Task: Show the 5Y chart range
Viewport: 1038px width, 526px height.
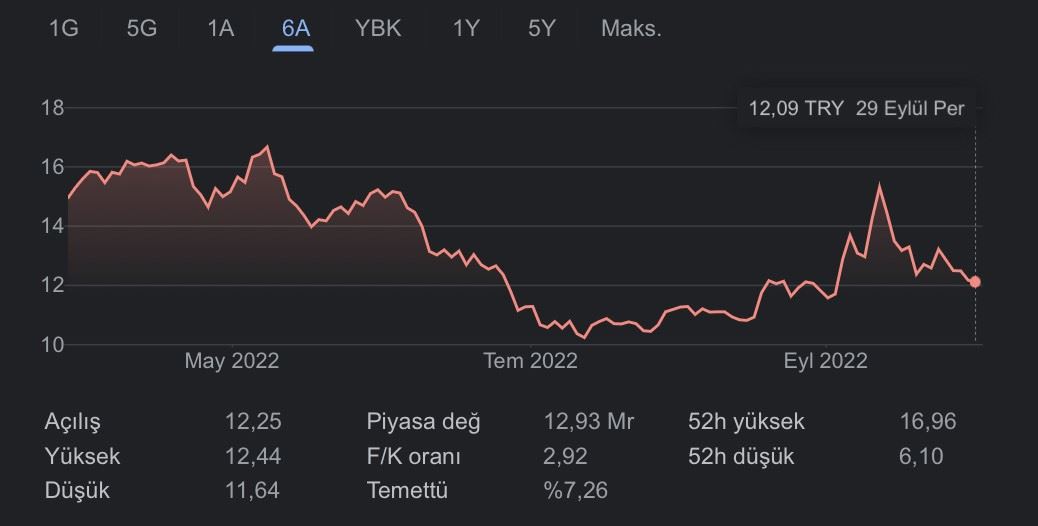Action: coord(542,28)
